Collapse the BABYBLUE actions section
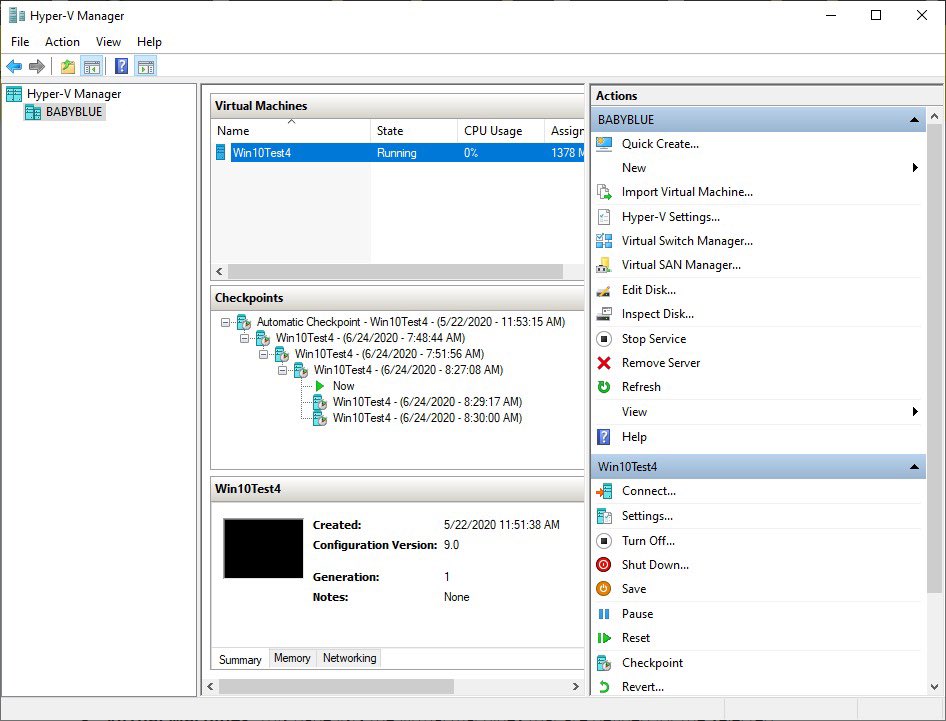 pos(914,119)
